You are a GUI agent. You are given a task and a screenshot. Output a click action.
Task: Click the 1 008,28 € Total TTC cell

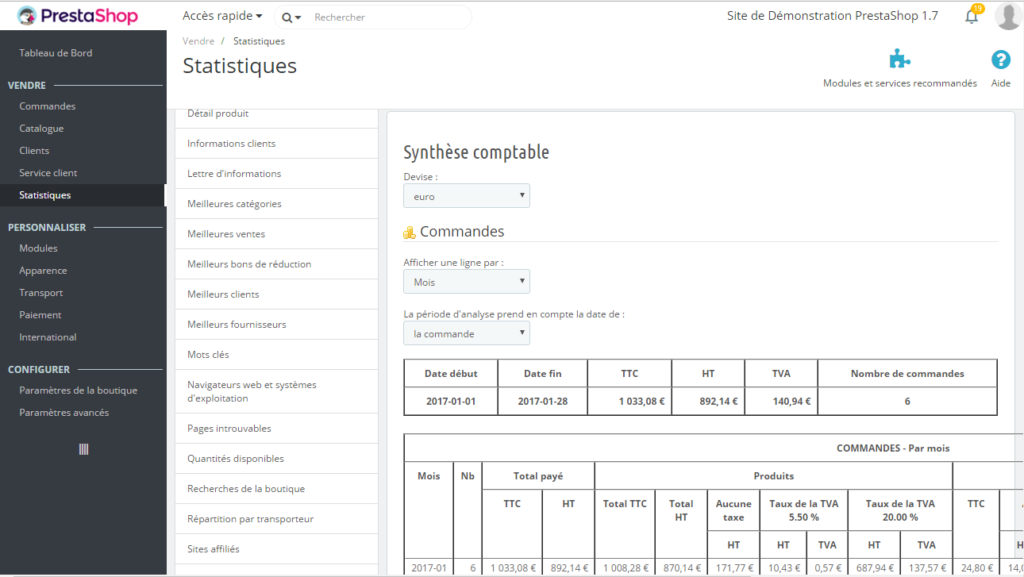[625, 568]
